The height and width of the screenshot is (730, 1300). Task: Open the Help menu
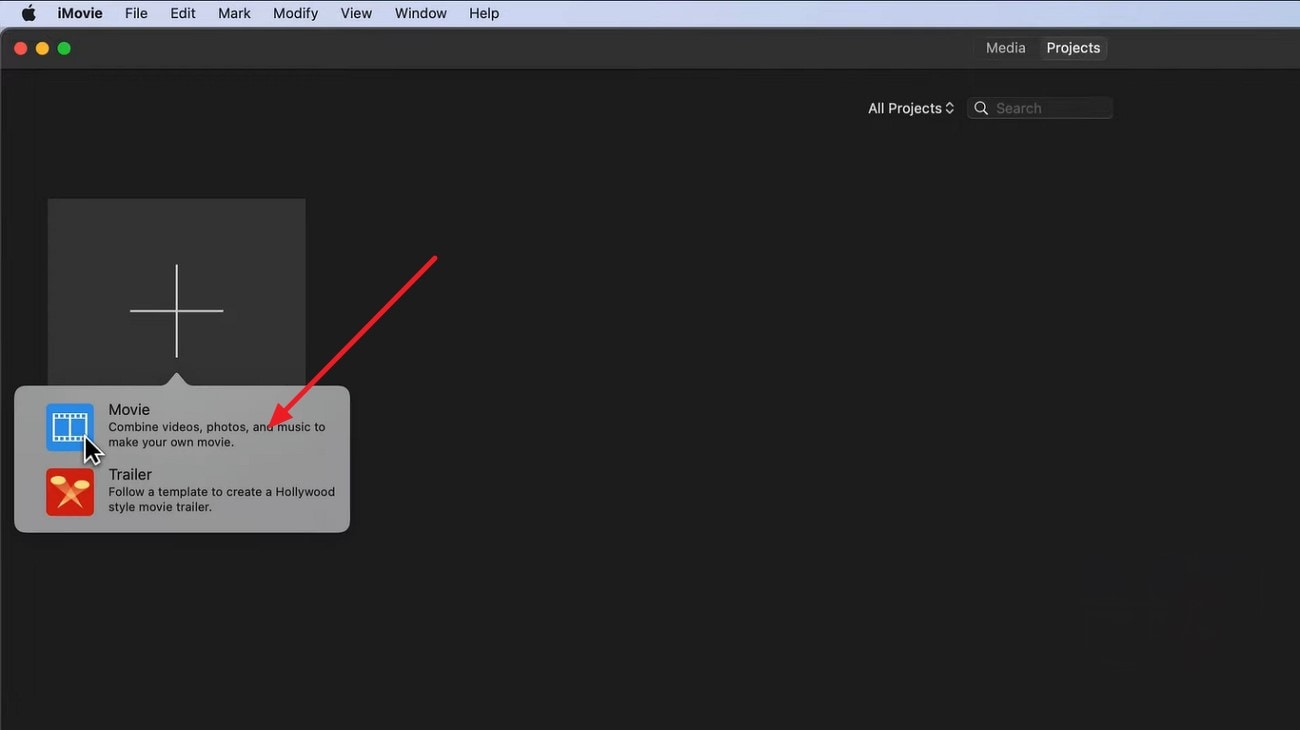click(x=484, y=13)
